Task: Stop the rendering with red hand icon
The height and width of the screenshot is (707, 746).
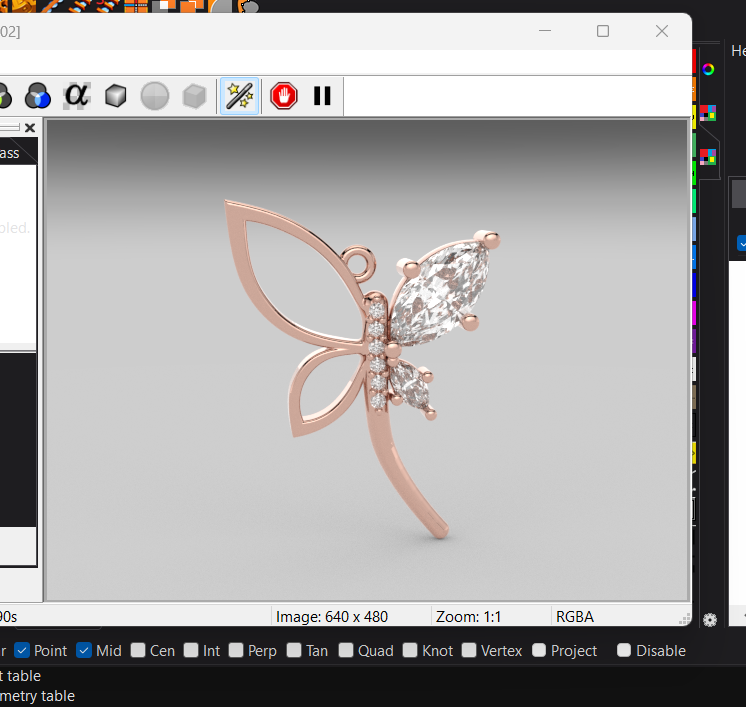Action: [284, 96]
